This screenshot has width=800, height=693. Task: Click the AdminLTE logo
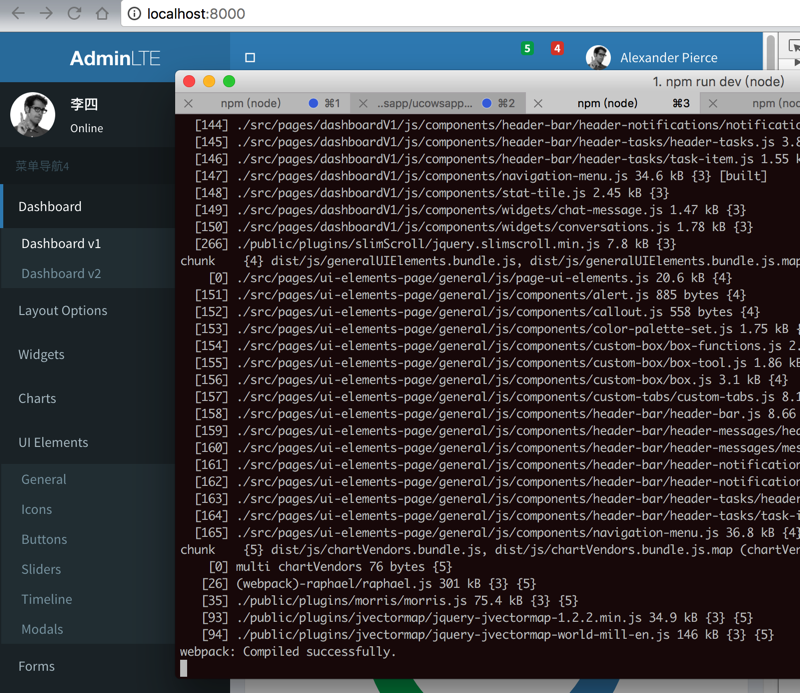click(x=115, y=58)
